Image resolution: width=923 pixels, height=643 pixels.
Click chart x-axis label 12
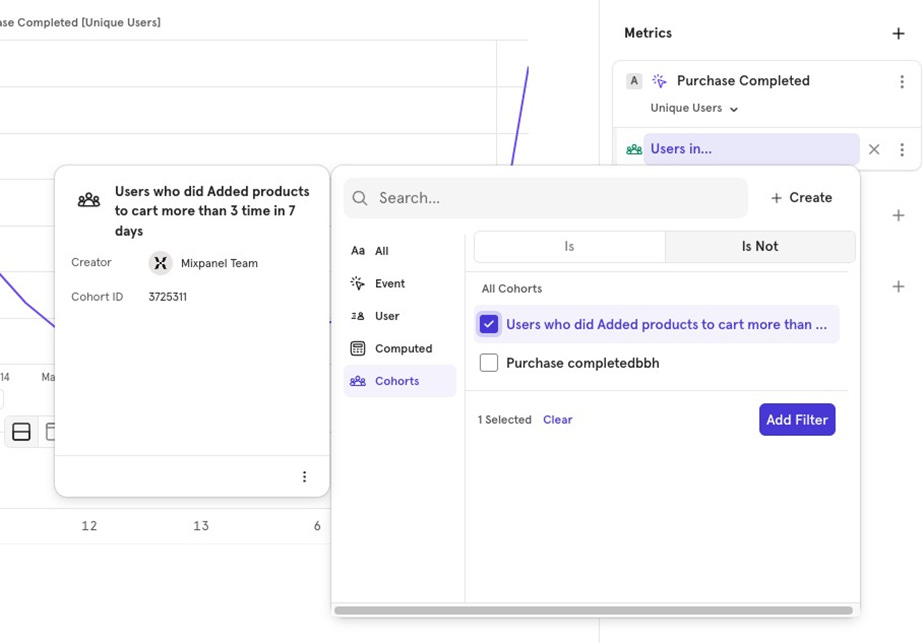(x=89, y=526)
